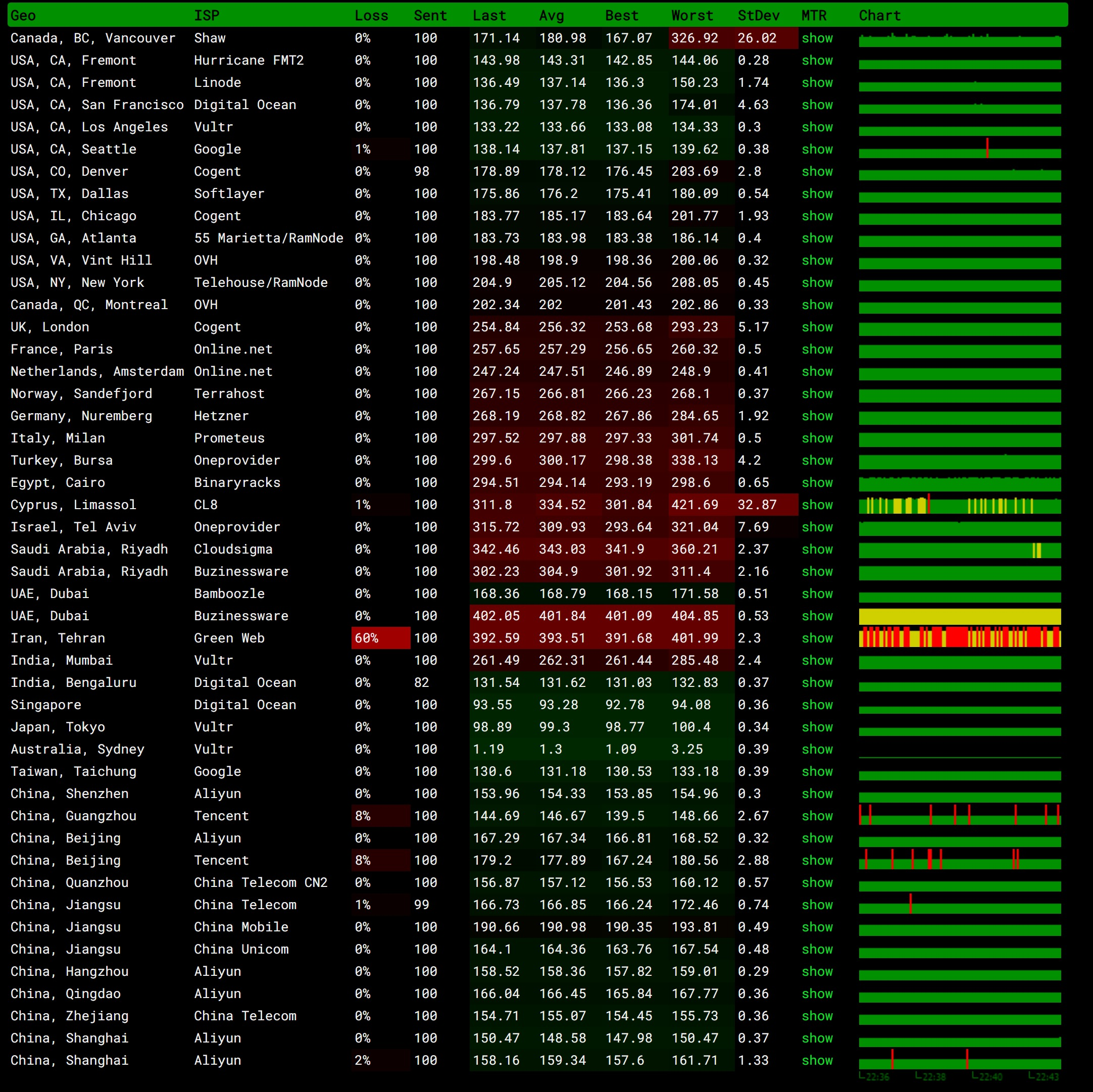Open show link for Seattle Google row
This screenshot has width=1093, height=1092.
click(817, 150)
